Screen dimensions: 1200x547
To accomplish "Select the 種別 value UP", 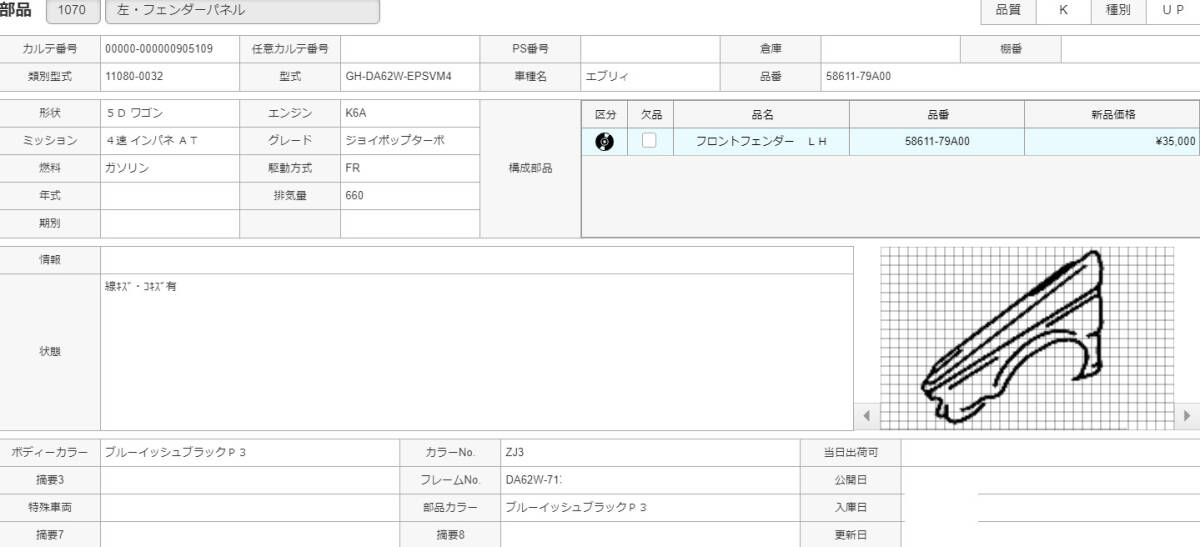I will click(x=1173, y=10).
